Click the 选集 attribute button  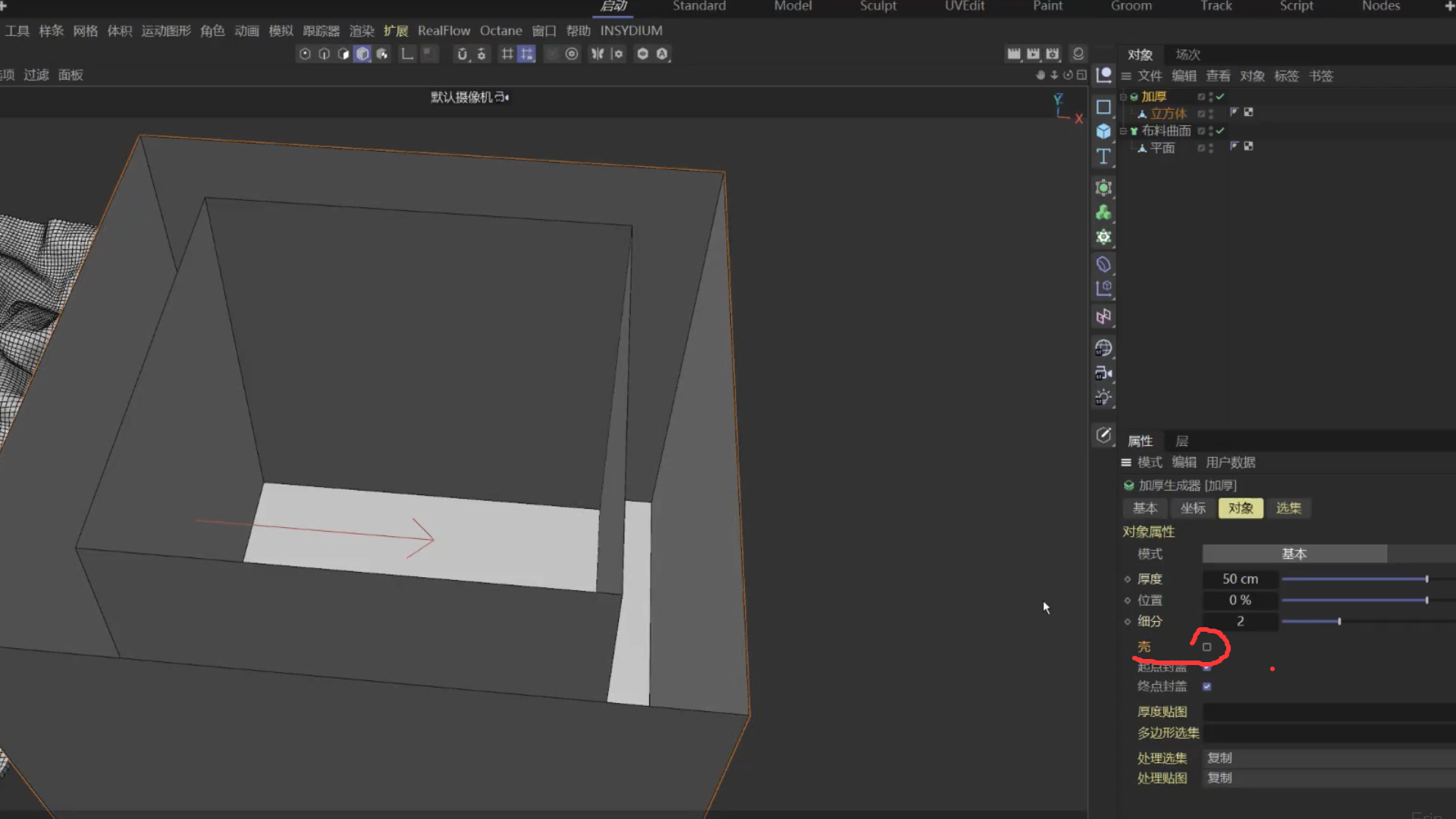(x=1288, y=508)
